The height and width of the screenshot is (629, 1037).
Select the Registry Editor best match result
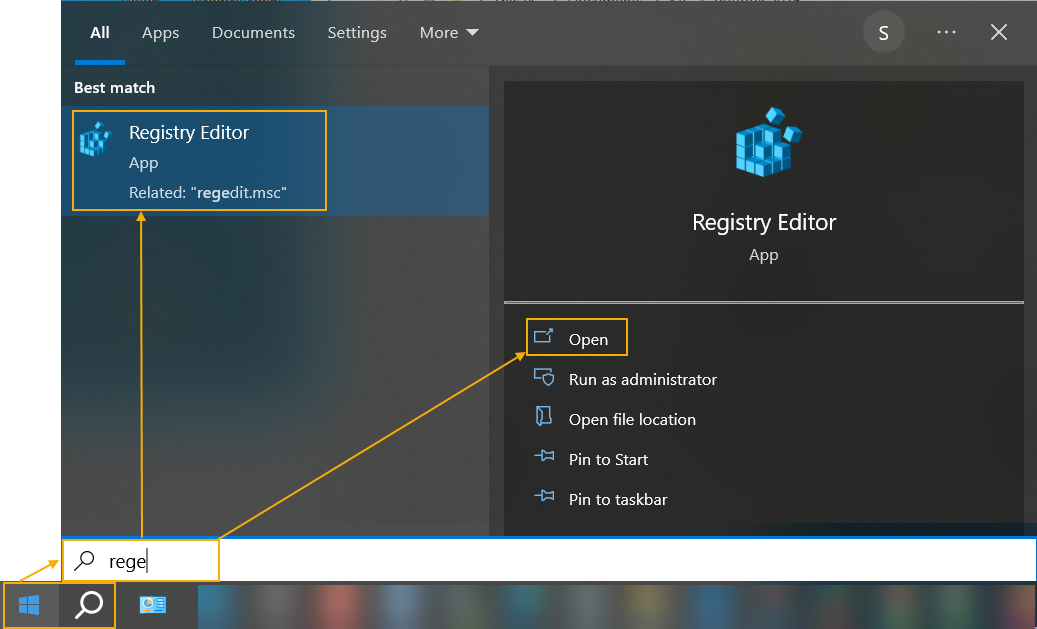pos(275,161)
